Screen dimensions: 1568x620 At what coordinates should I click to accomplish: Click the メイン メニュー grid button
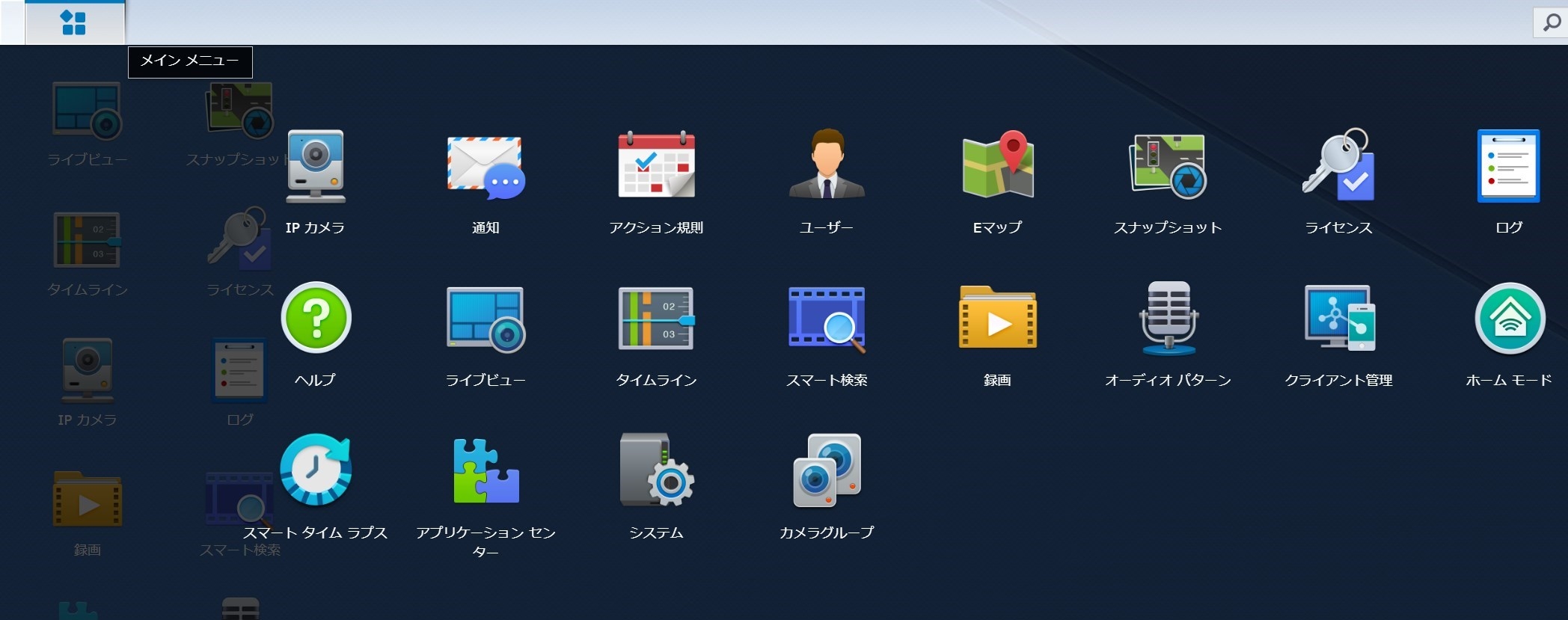click(x=74, y=22)
